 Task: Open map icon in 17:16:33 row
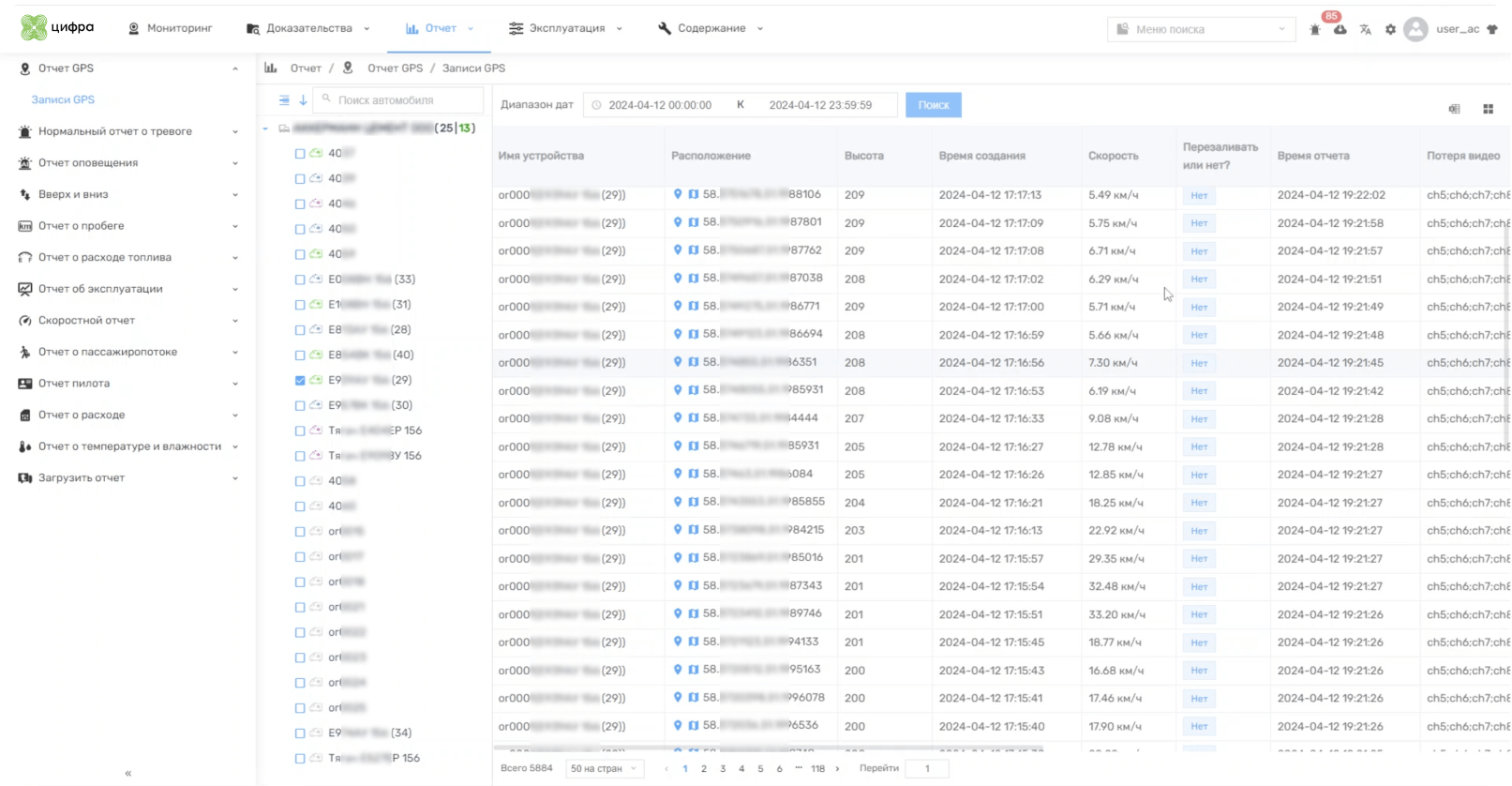(x=694, y=418)
